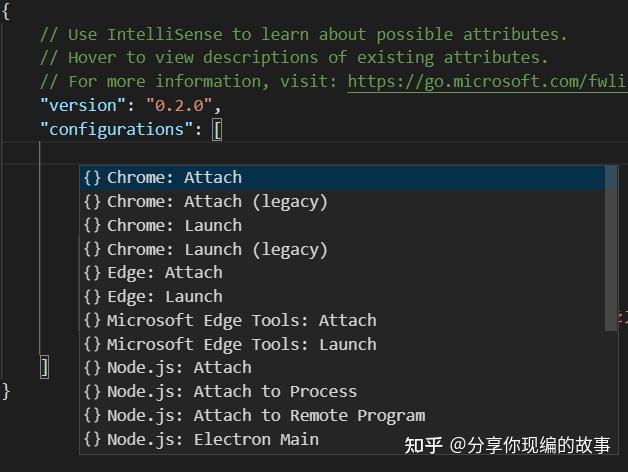Choose Chrome: Launch from suggestion list
This screenshot has width=628, height=472.
click(174, 226)
